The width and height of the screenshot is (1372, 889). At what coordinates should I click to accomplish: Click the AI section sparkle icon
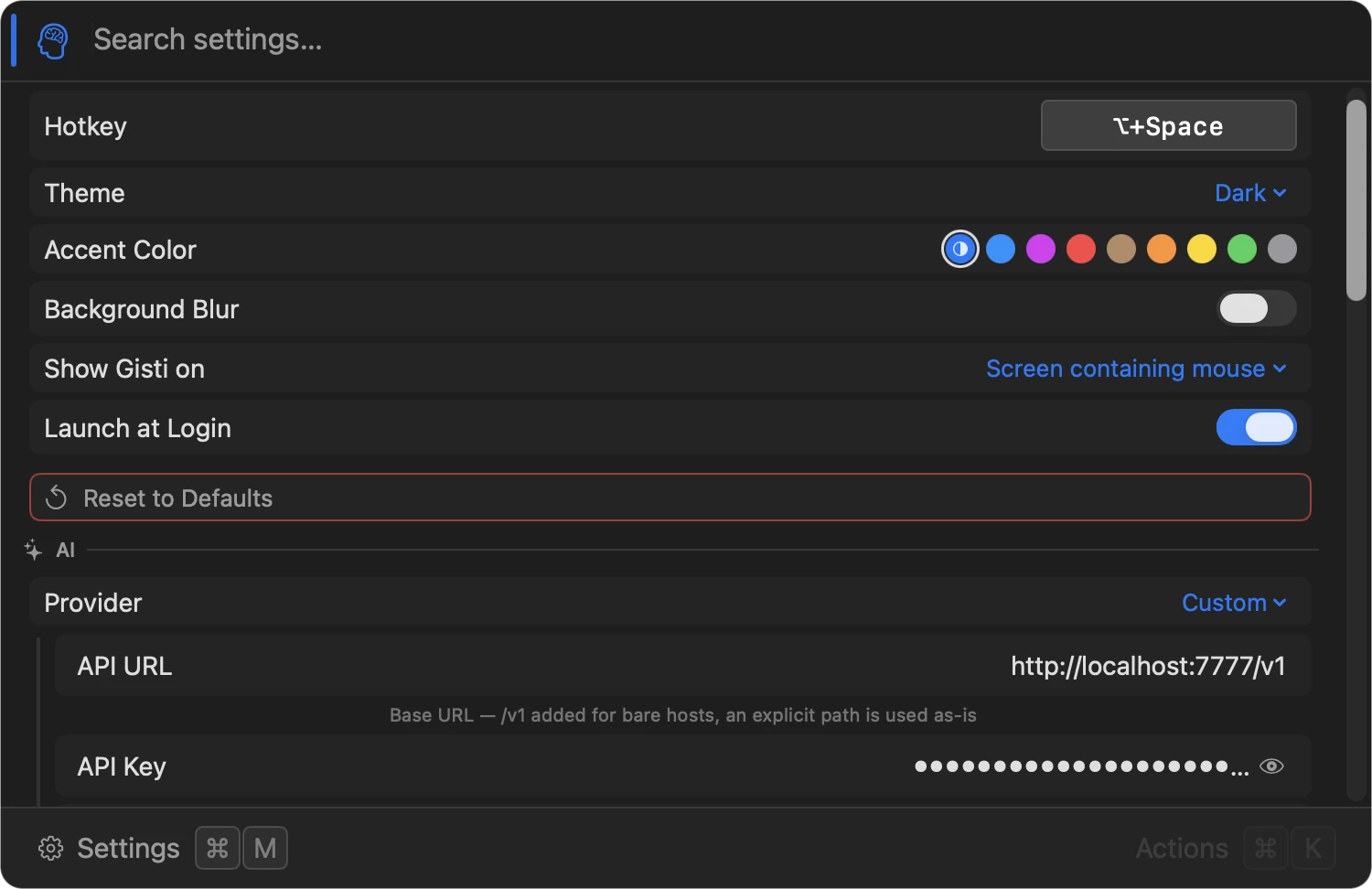tap(34, 550)
